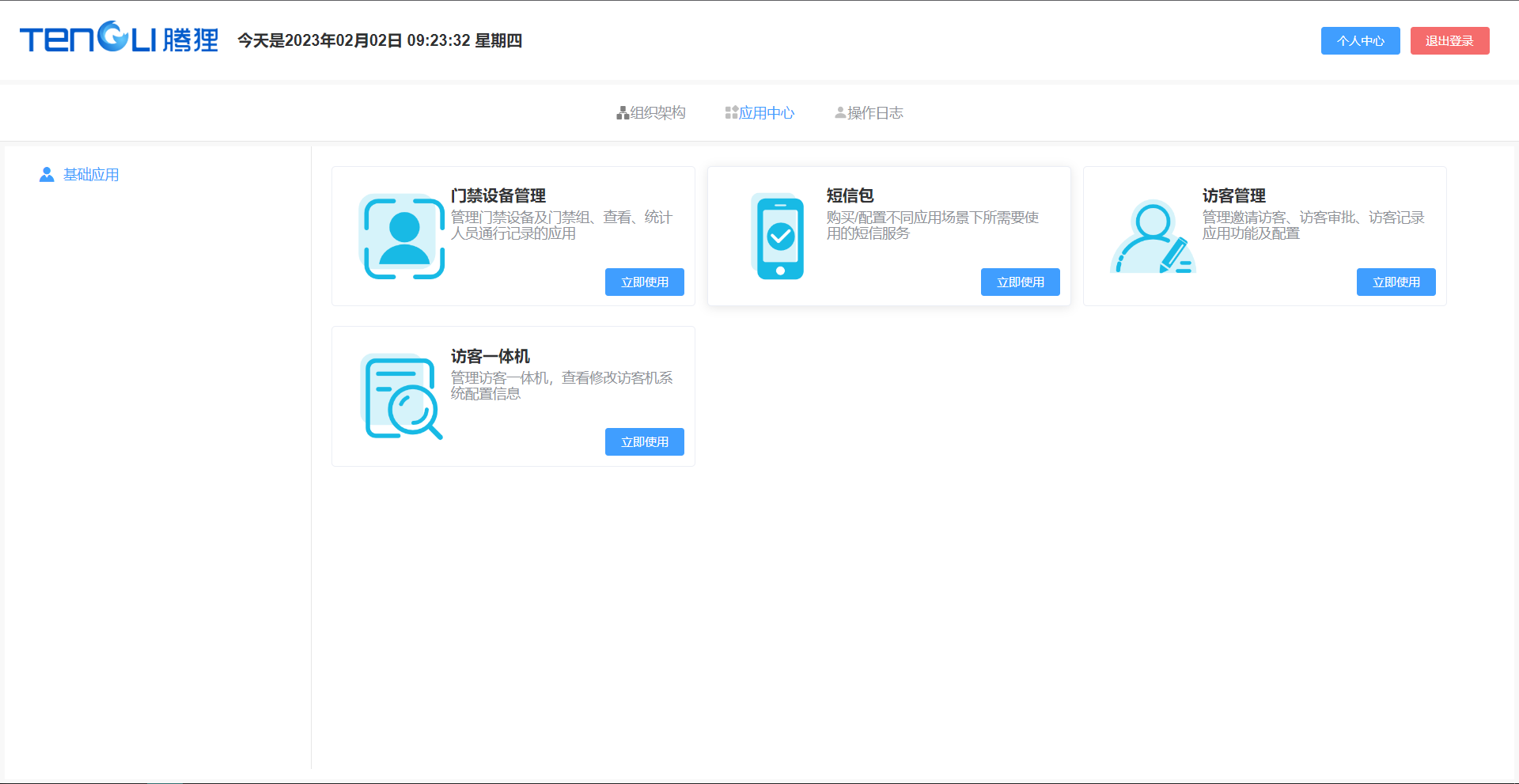The width and height of the screenshot is (1519, 784).
Task: Click the 访客管理 title
Action: (x=1234, y=195)
